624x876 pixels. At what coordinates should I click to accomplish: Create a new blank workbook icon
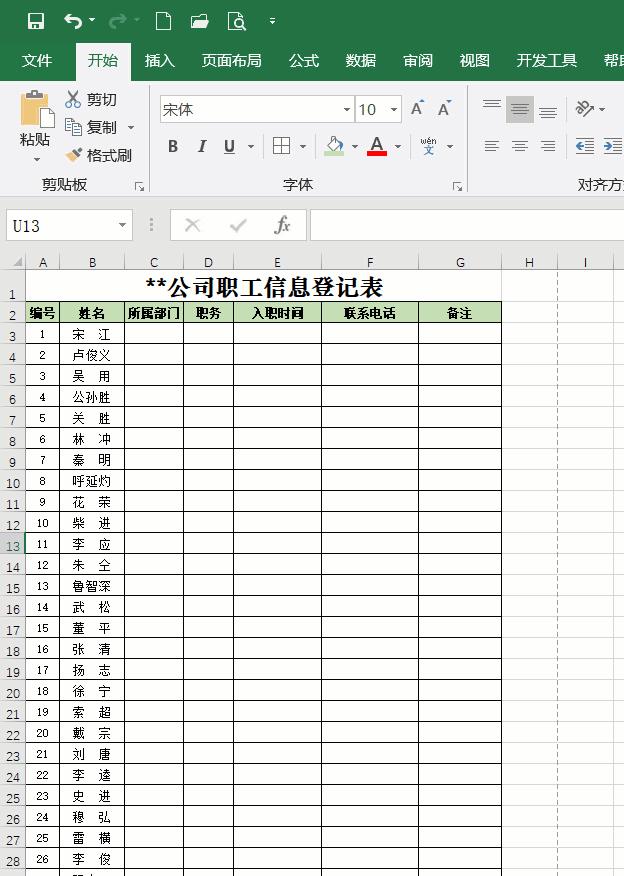coord(163,21)
